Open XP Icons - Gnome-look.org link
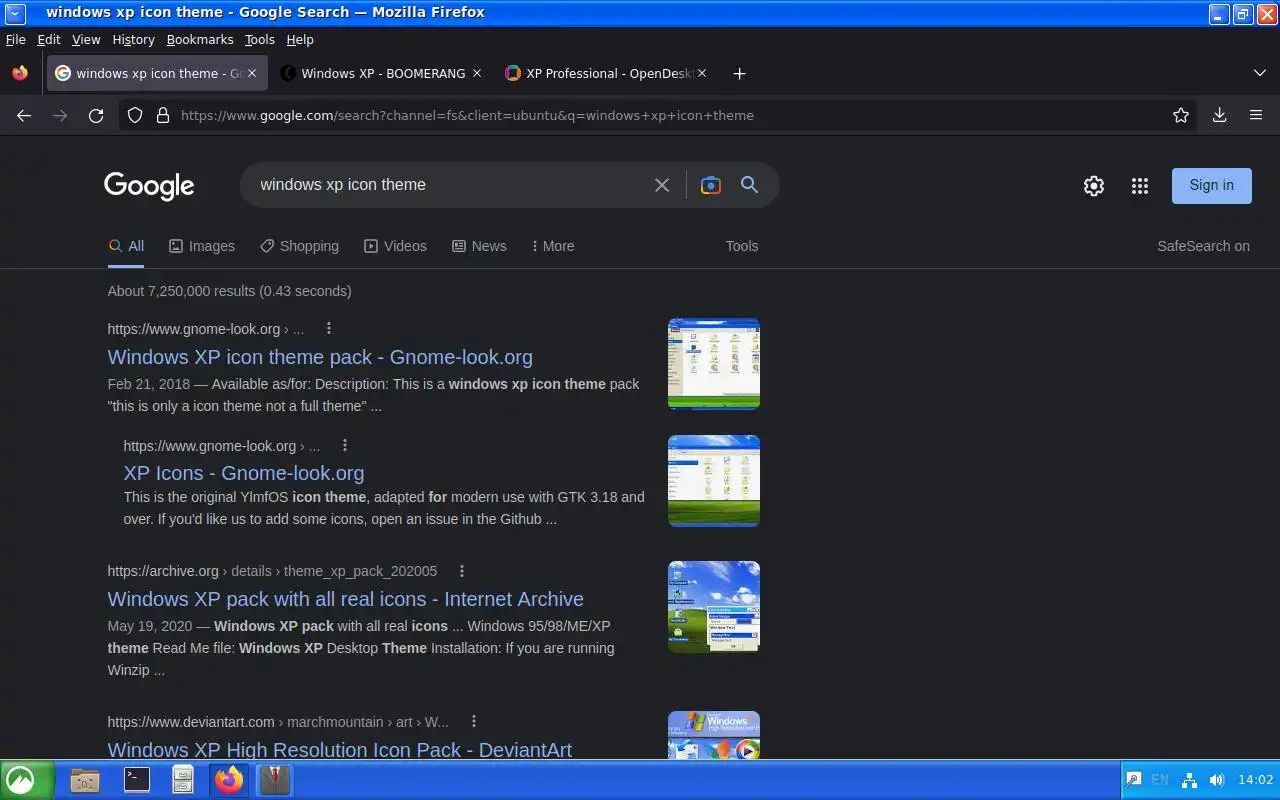Viewport: 1280px width, 800px height. click(x=244, y=473)
